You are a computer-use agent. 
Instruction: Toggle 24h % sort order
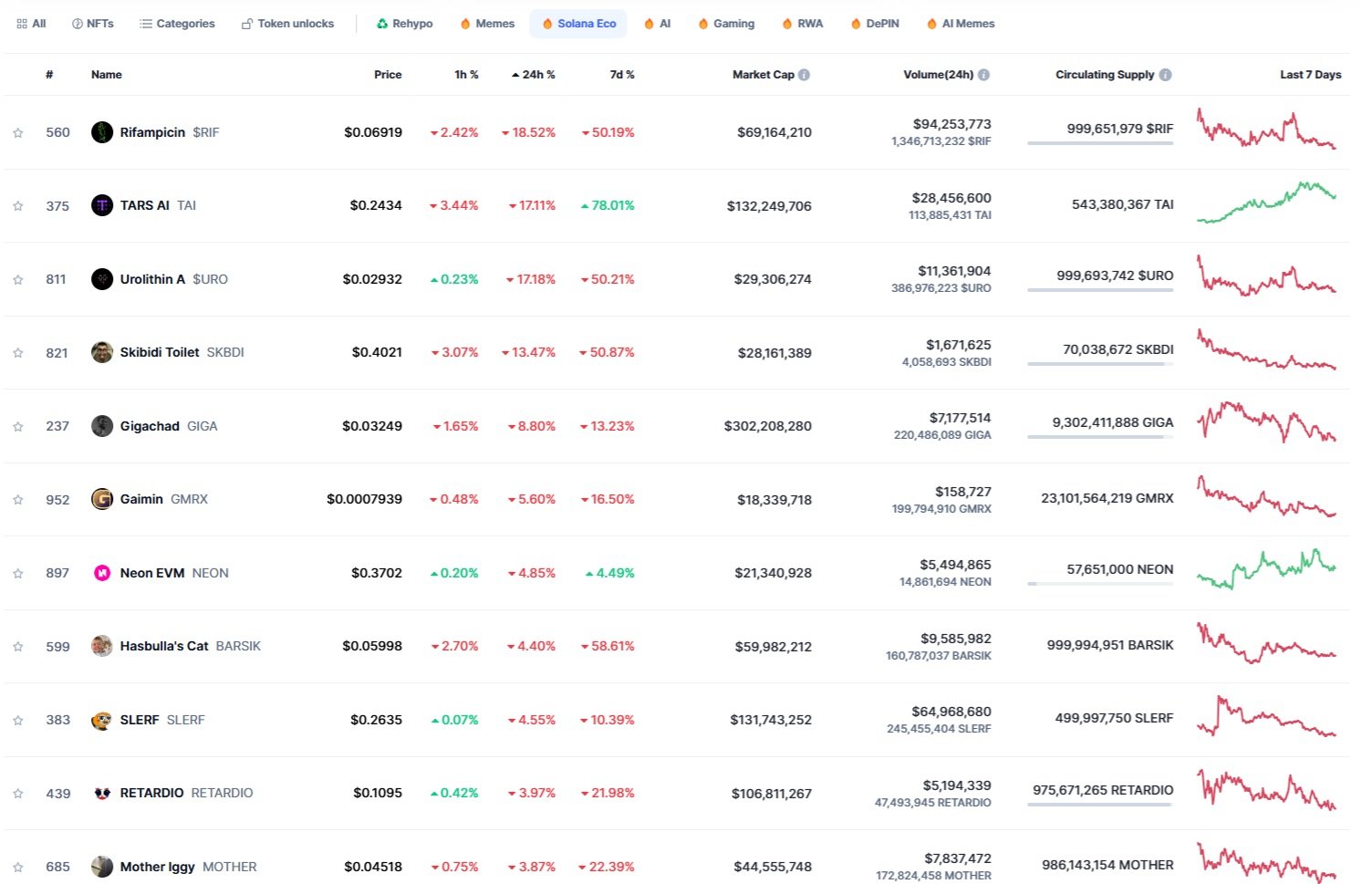tap(534, 75)
